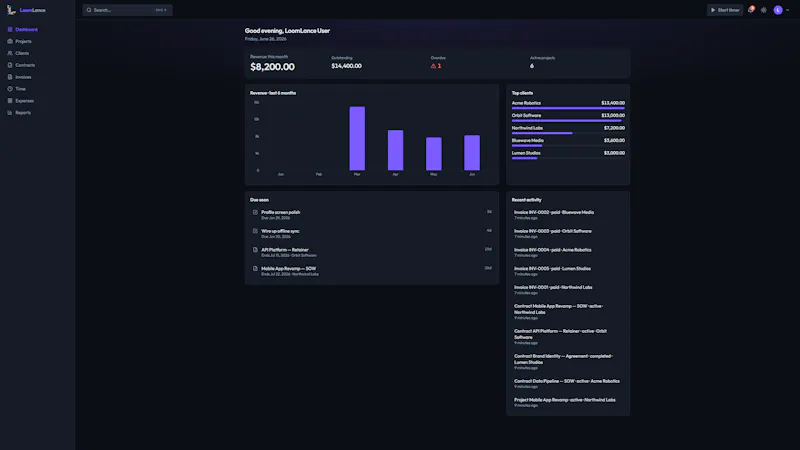Screen dimensions: 800x450
Task: Open activity Invoice INV-0001 paid Northwind Labs
Action: pyautogui.click(x=568, y=290)
